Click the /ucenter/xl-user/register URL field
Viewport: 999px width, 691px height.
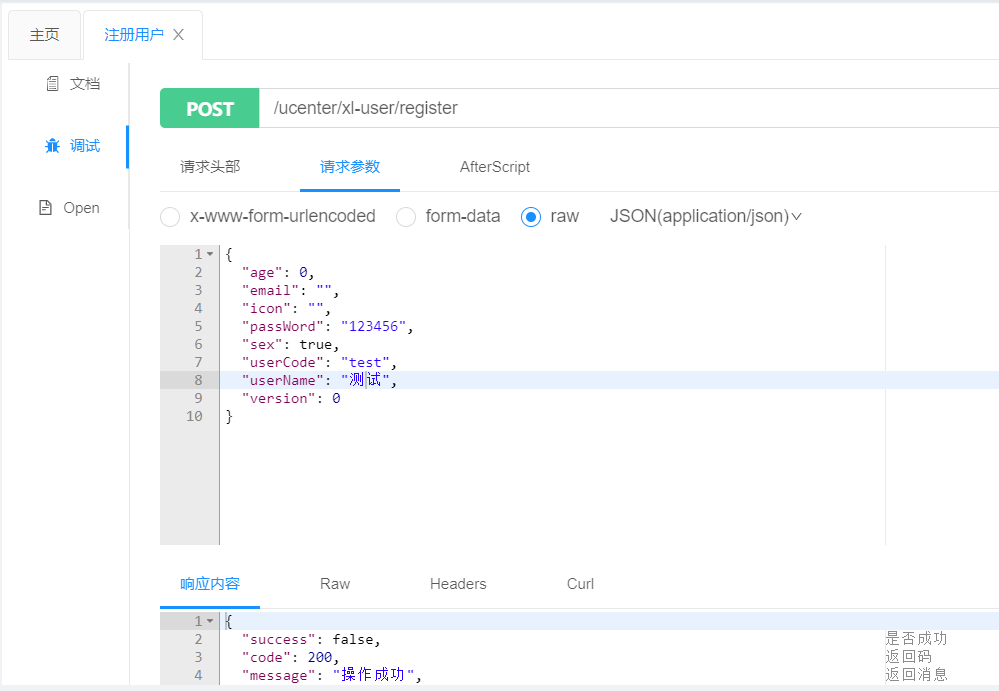point(600,109)
